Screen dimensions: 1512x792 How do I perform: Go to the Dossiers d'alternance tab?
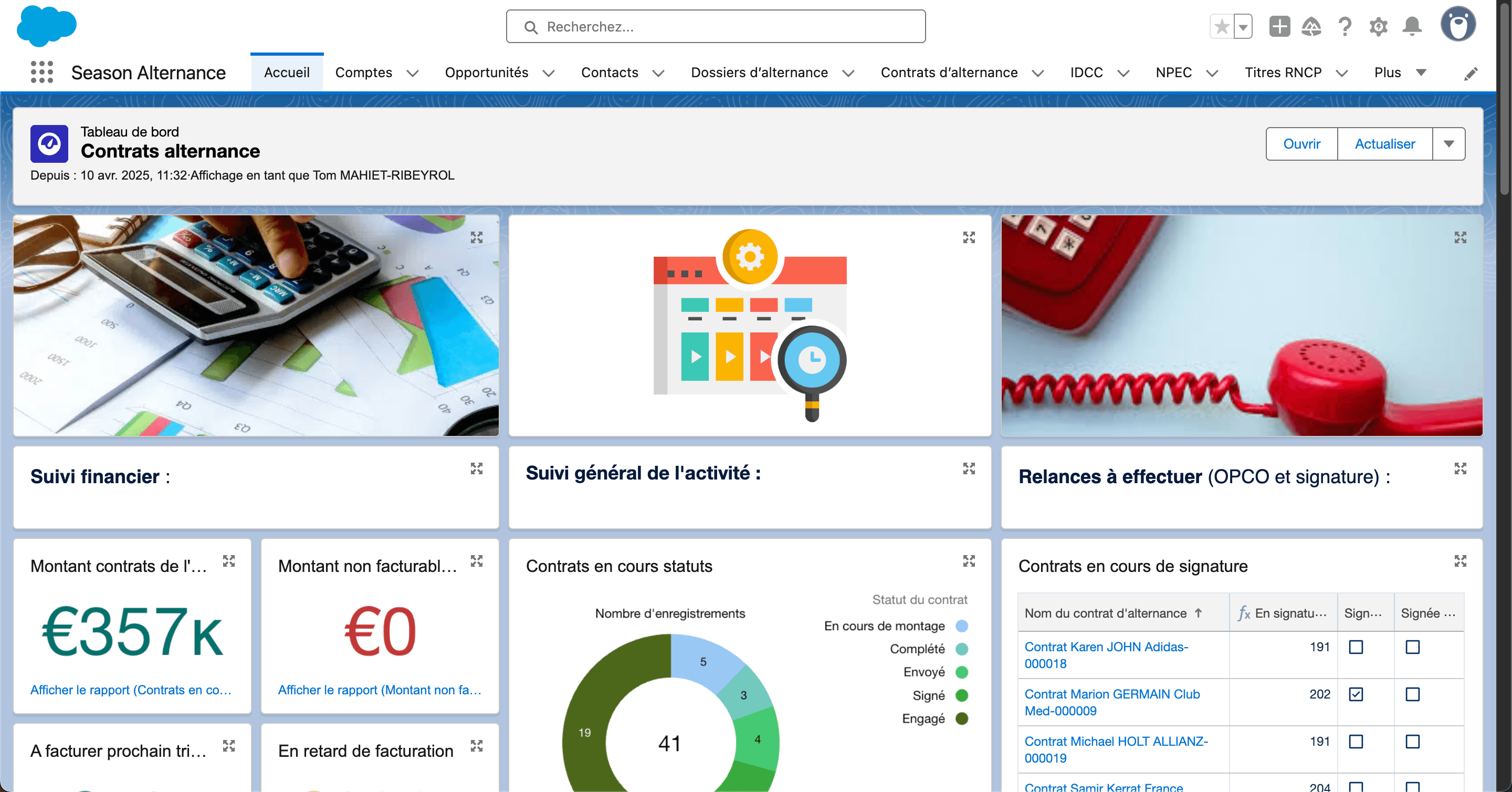pos(760,72)
